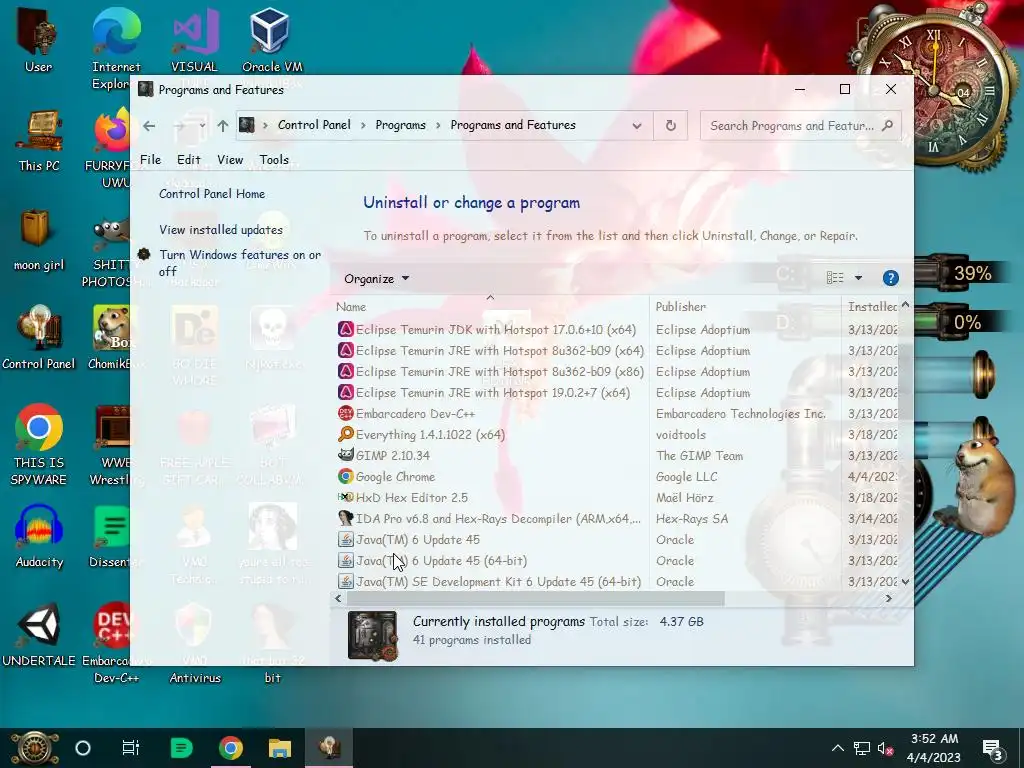Sort by the Name column header

click(x=351, y=307)
